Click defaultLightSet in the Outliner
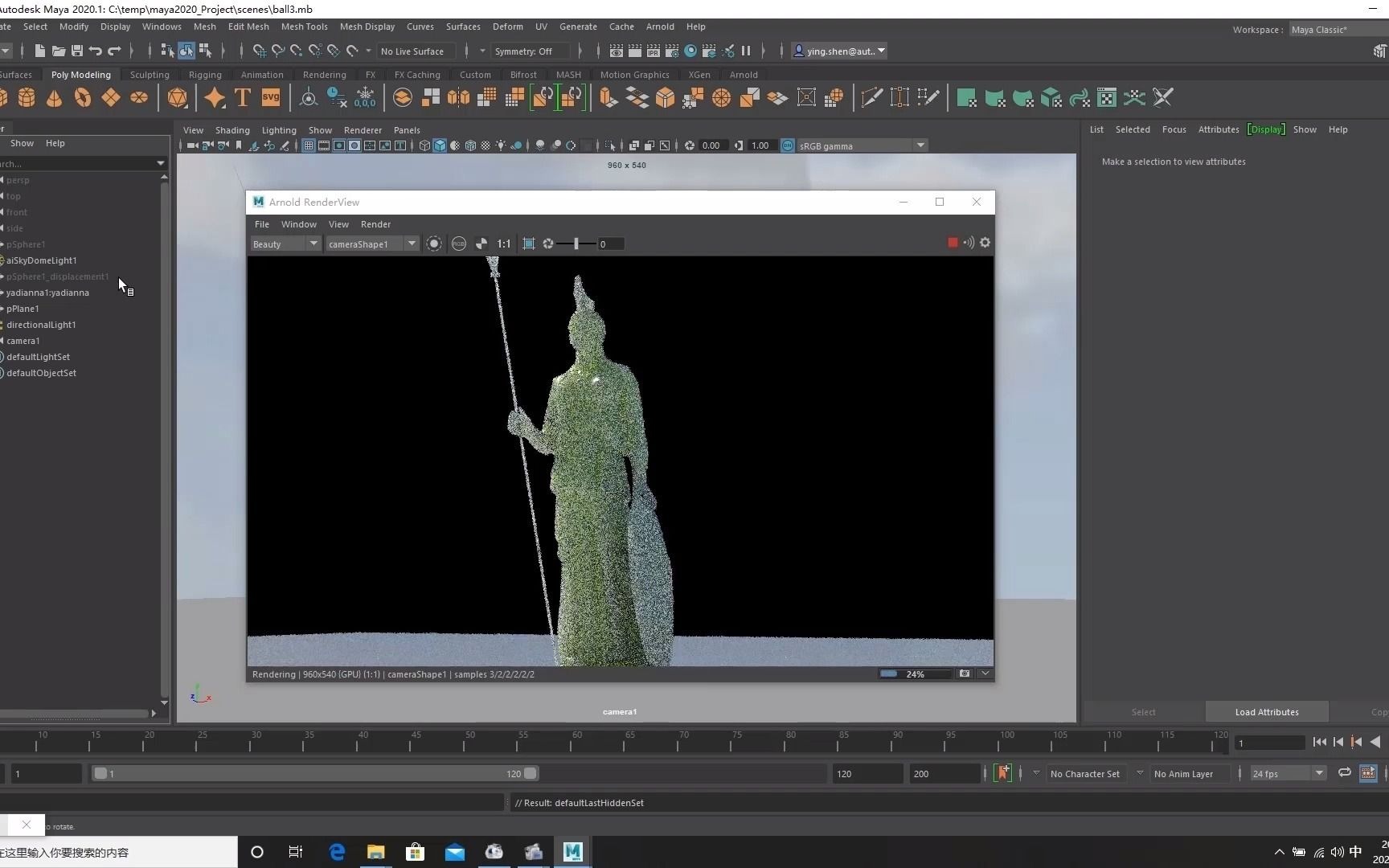Image resolution: width=1389 pixels, height=868 pixels. click(38, 357)
